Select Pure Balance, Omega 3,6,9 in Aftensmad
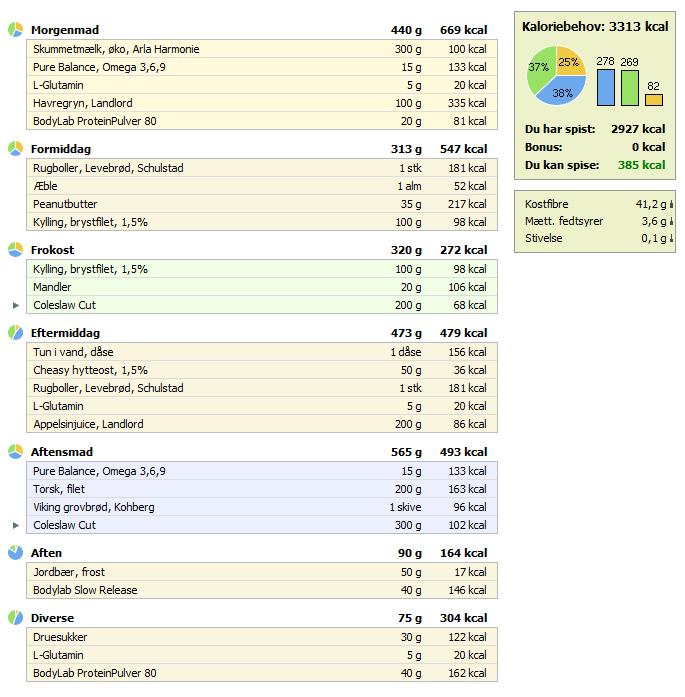This screenshot has height=697, width=685. pos(262,471)
